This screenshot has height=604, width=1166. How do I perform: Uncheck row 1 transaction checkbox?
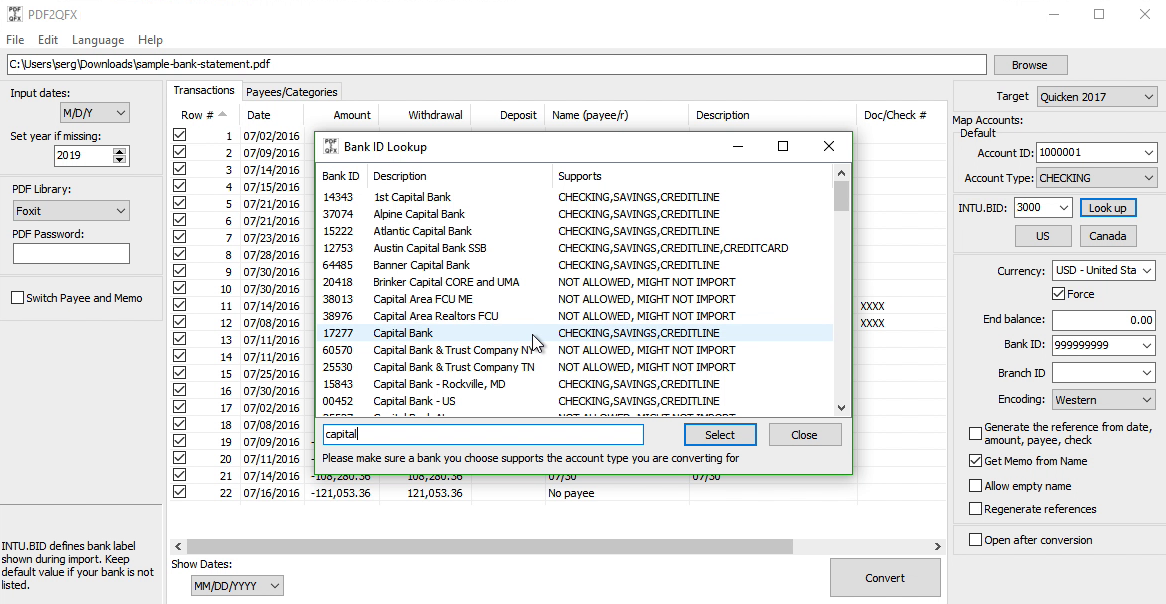point(179,135)
